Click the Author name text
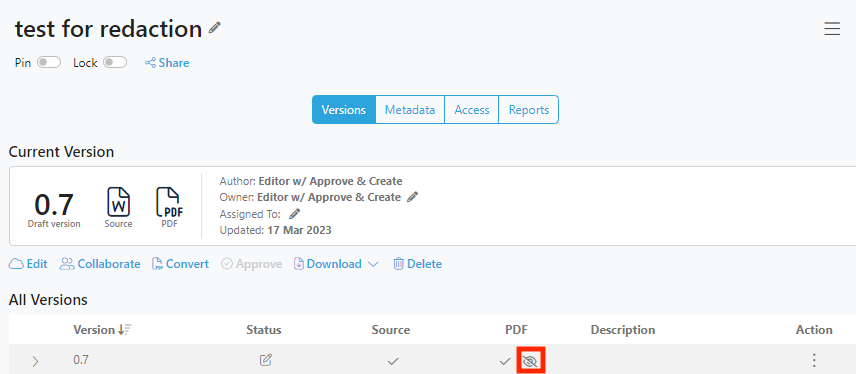The width and height of the screenshot is (856, 374). 330,181
